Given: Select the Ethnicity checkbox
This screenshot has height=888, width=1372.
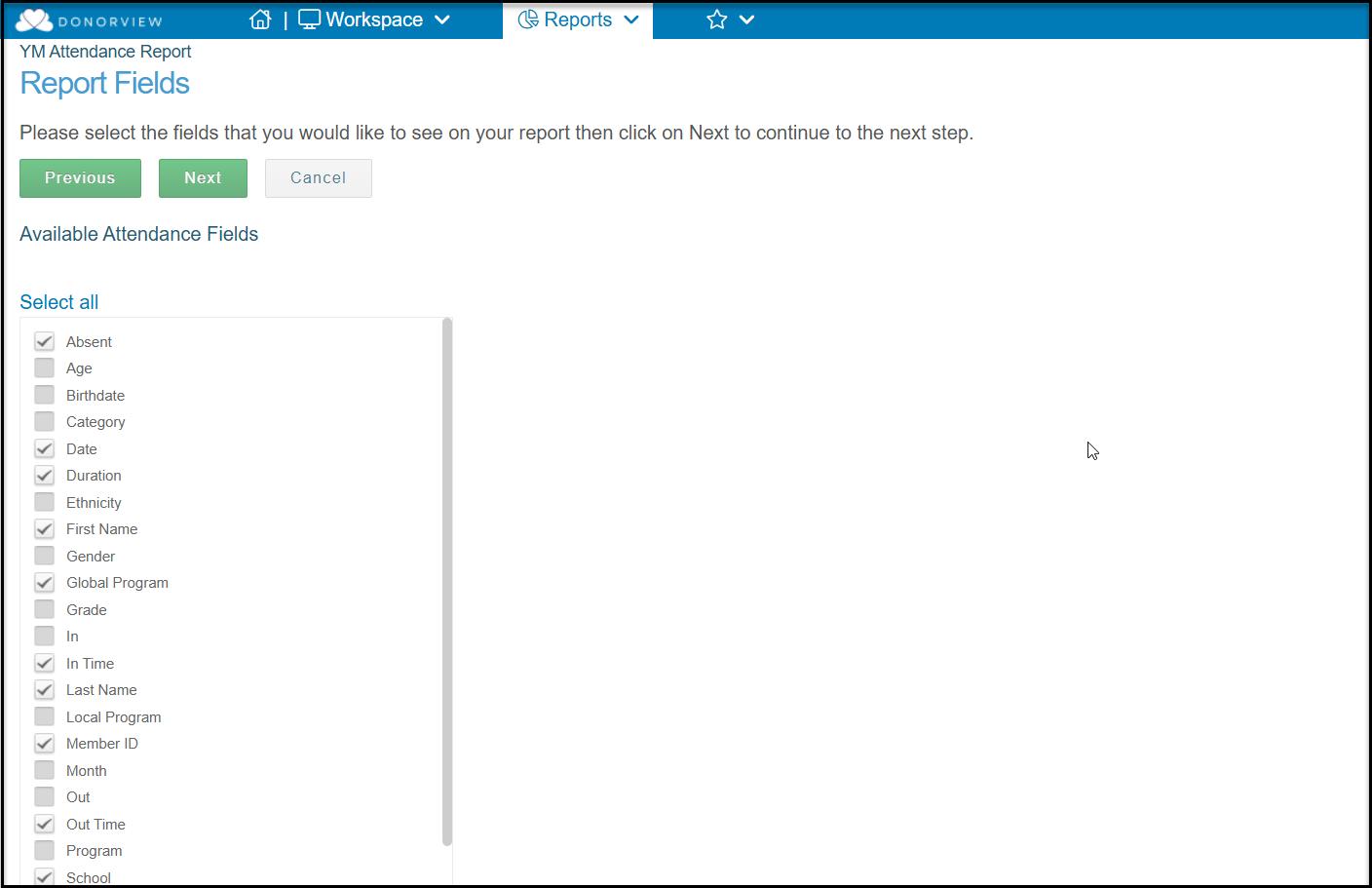Looking at the screenshot, I should [x=44, y=502].
